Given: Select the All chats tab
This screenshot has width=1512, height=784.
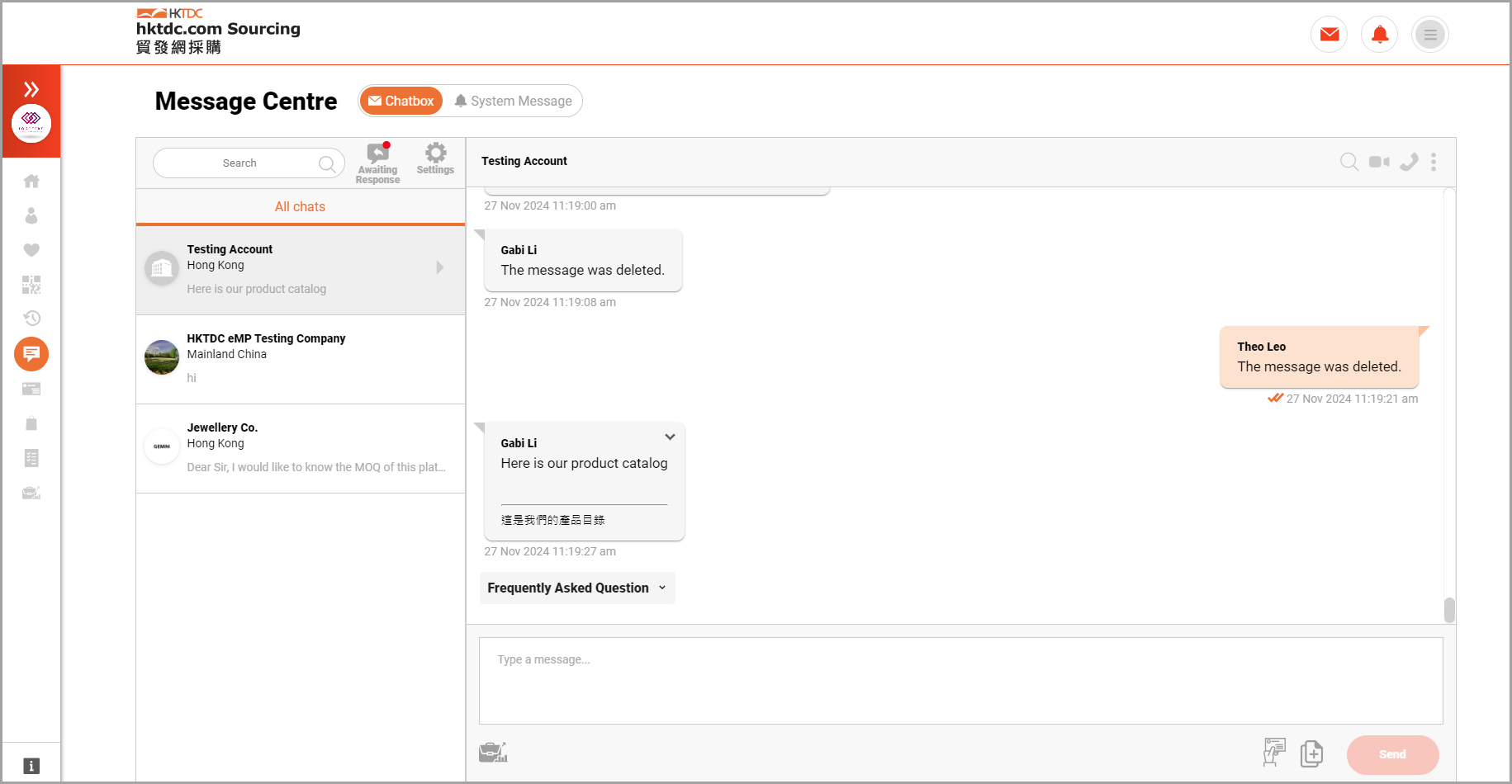Looking at the screenshot, I should click(300, 206).
